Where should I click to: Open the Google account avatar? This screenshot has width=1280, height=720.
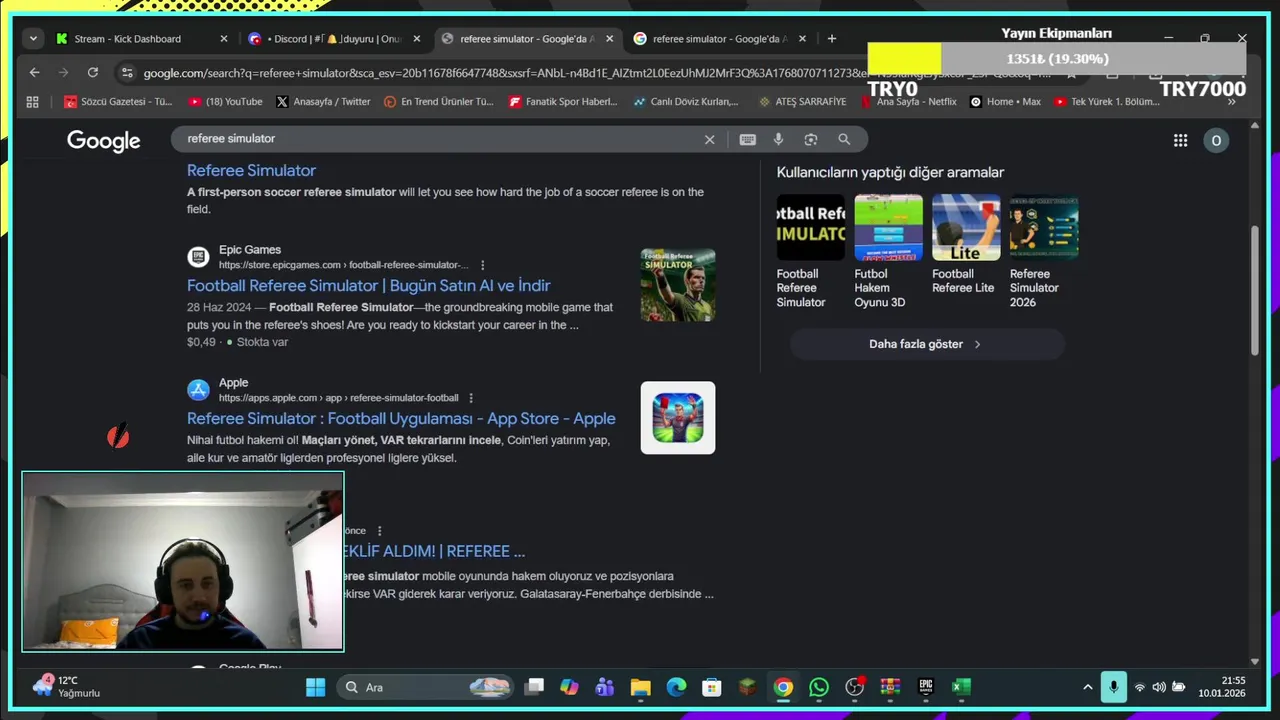(1216, 141)
